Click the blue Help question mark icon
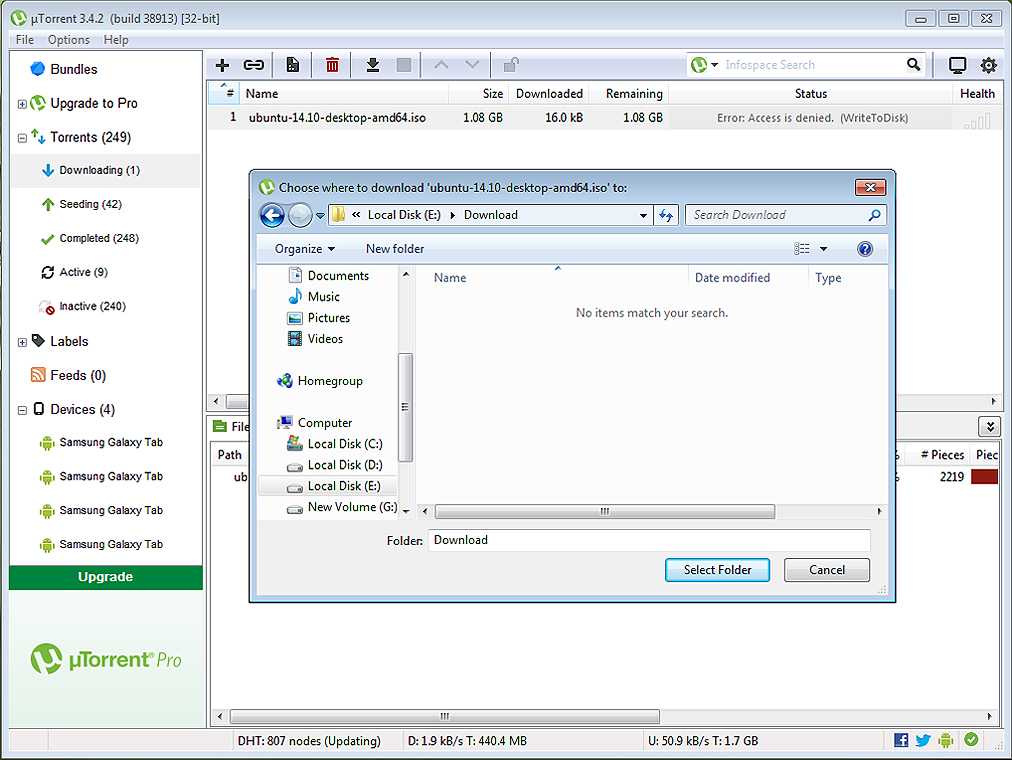 [x=865, y=249]
